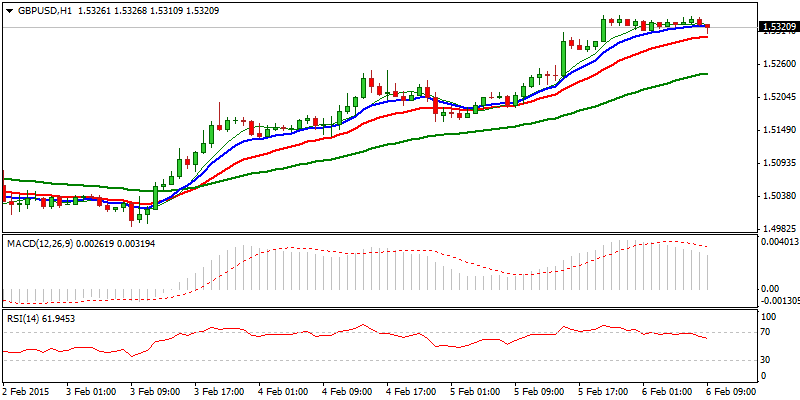This screenshot has width=800, height=400.
Task: Click the highlighted 1.53209 current price tag
Action: click(x=777, y=27)
